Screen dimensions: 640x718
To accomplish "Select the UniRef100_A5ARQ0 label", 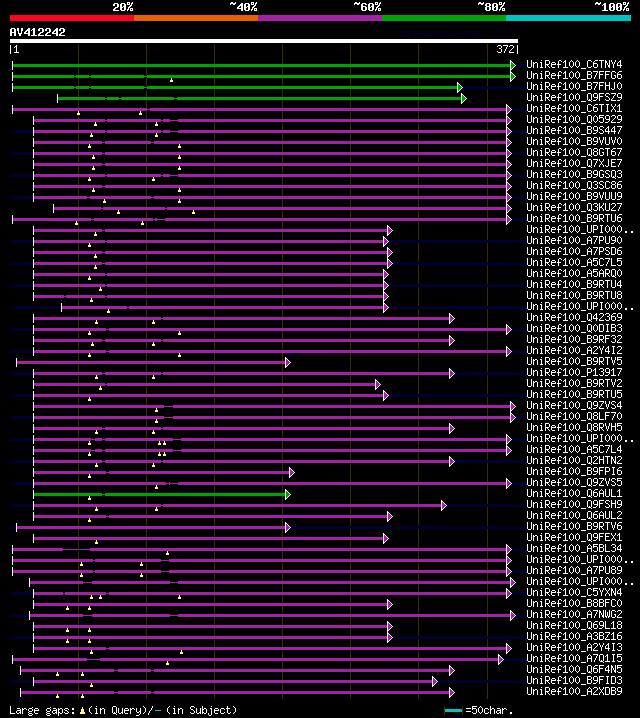I will click(574, 273).
